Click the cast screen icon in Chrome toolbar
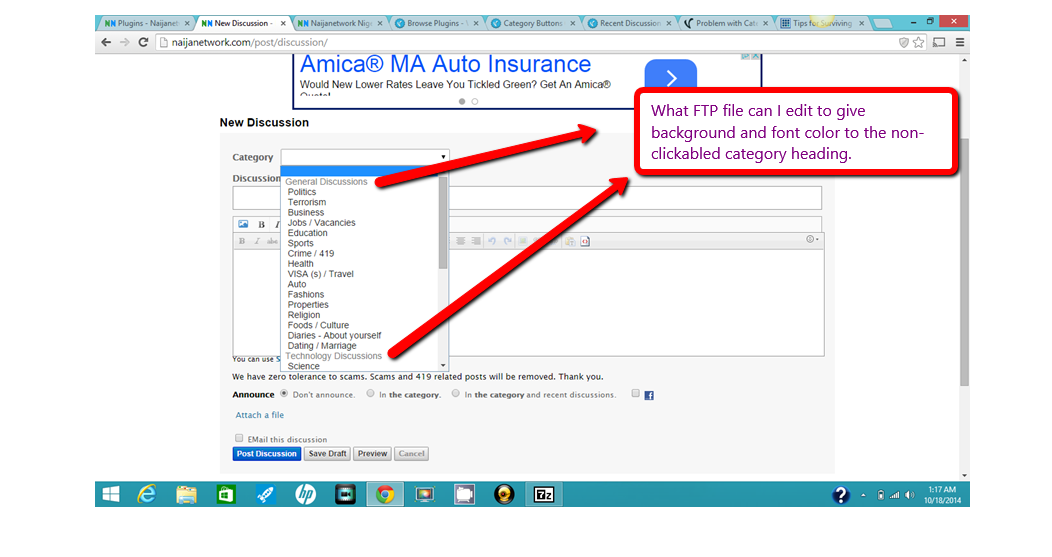This screenshot has height=557, width=1052. 939,42
